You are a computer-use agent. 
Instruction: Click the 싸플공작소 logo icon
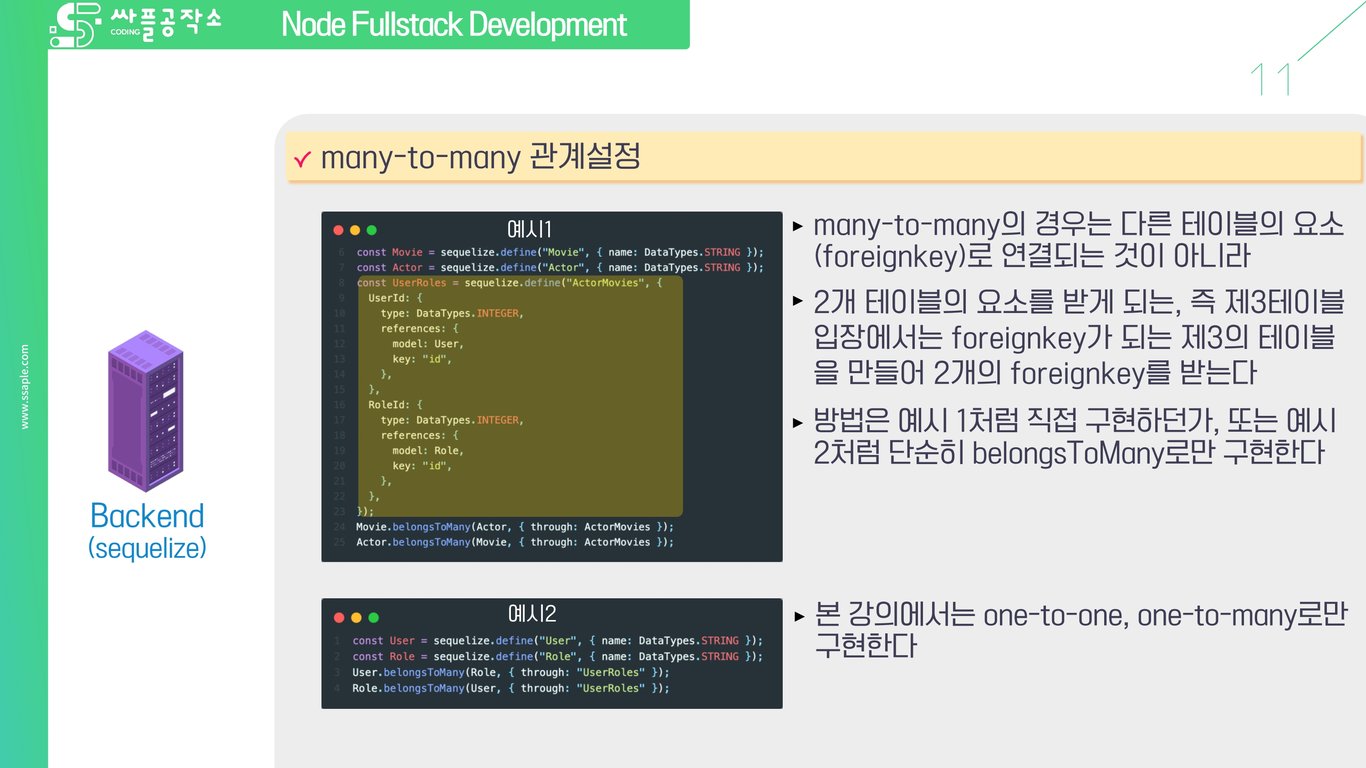click(75, 24)
